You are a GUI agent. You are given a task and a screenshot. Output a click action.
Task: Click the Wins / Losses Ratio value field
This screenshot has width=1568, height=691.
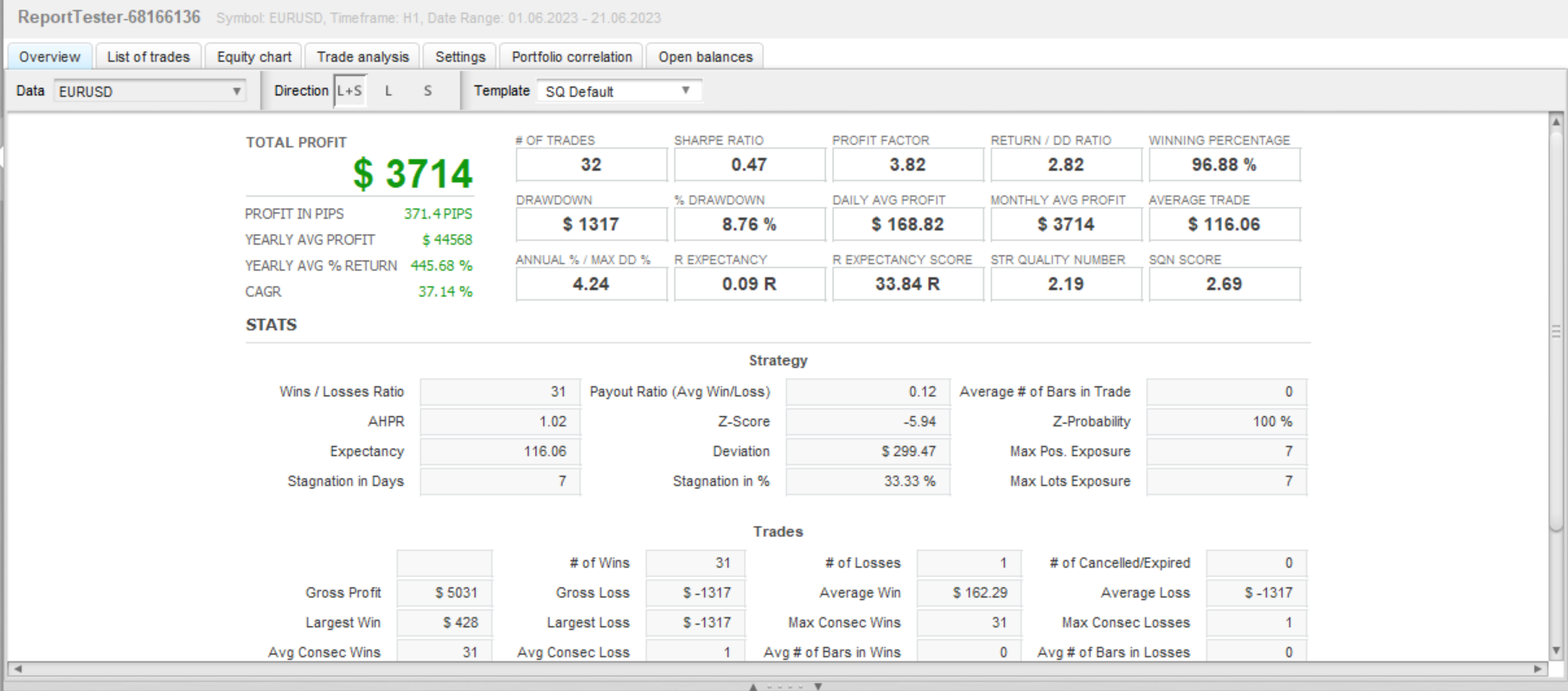click(x=500, y=392)
